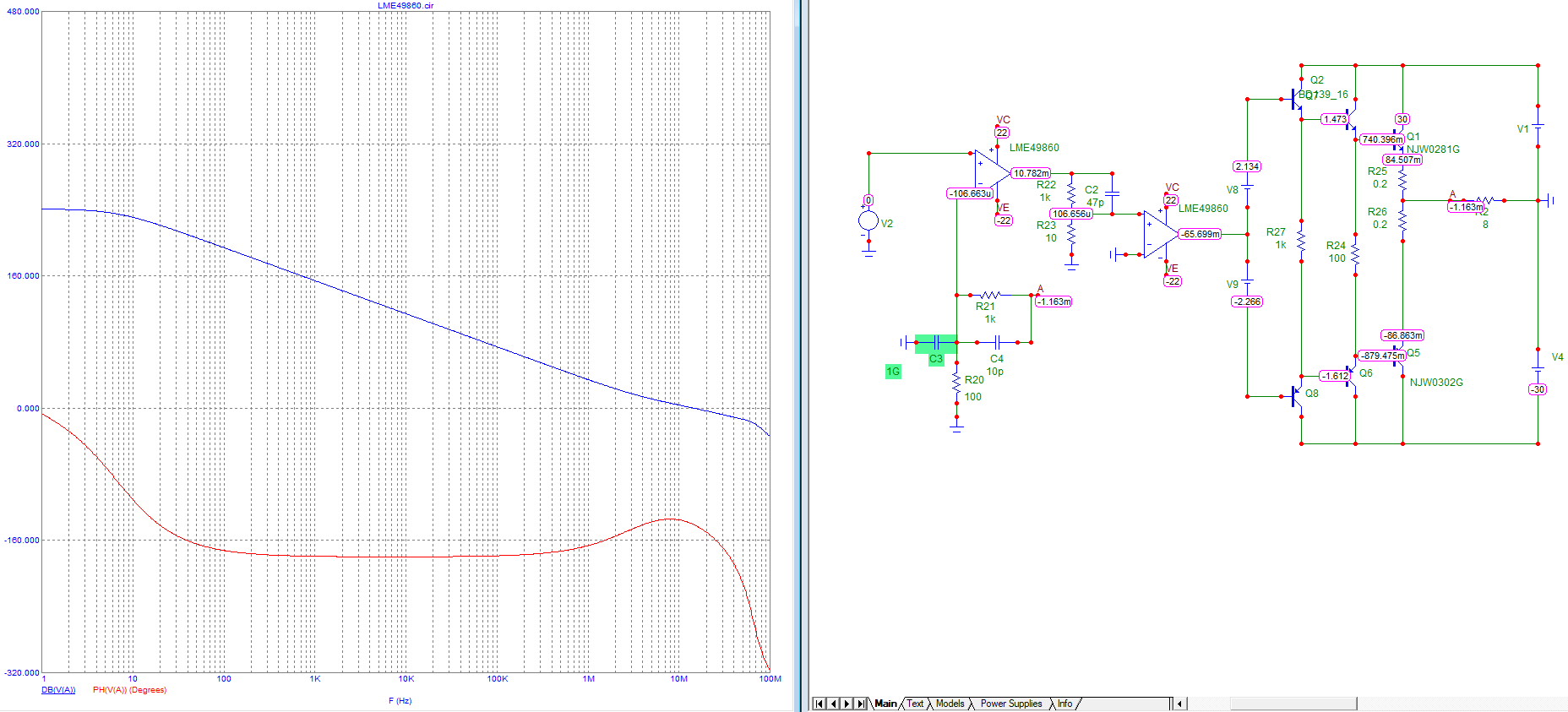The height and width of the screenshot is (712, 1568).
Task: Click the -320.000 y-axis label
Action: (x=22, y=672)
